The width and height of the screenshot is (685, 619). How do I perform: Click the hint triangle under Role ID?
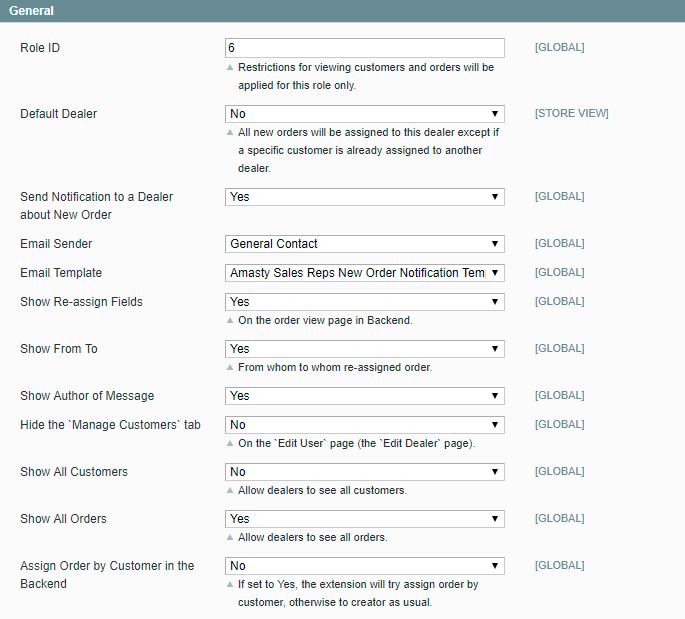230,68
